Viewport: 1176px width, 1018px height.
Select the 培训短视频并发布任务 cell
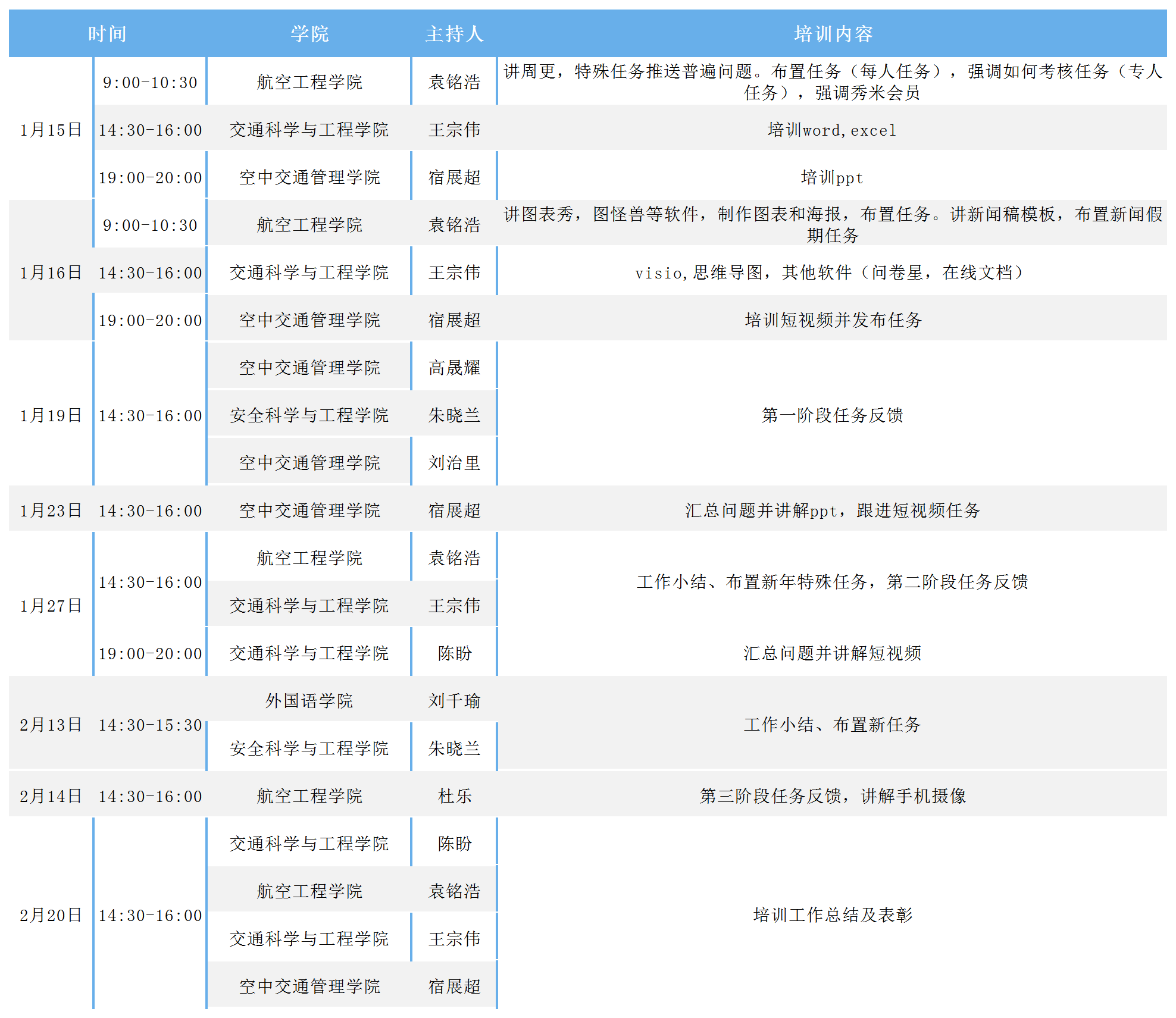(x=832, y=320)
